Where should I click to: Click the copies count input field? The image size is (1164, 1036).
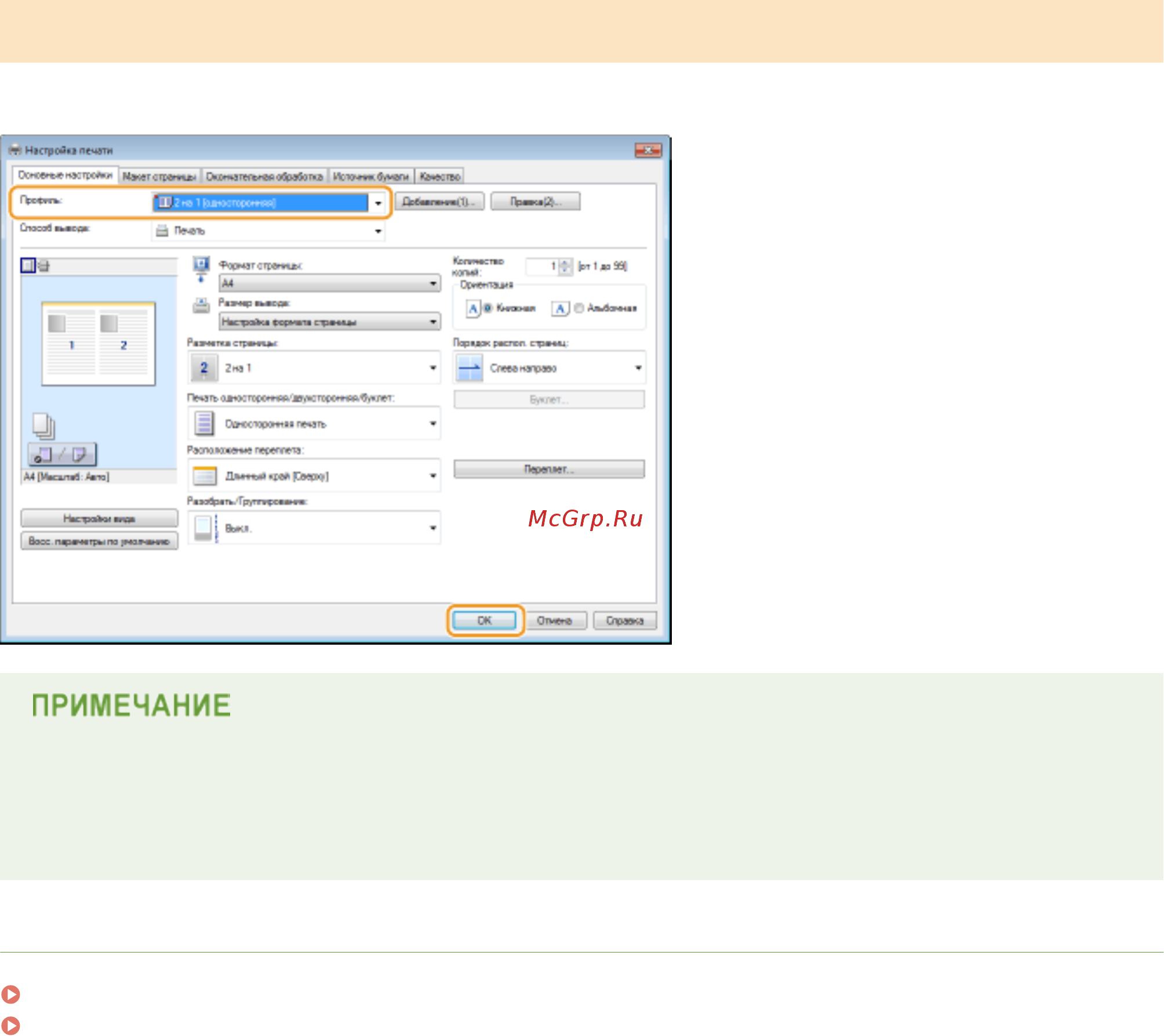click(541, 266)
